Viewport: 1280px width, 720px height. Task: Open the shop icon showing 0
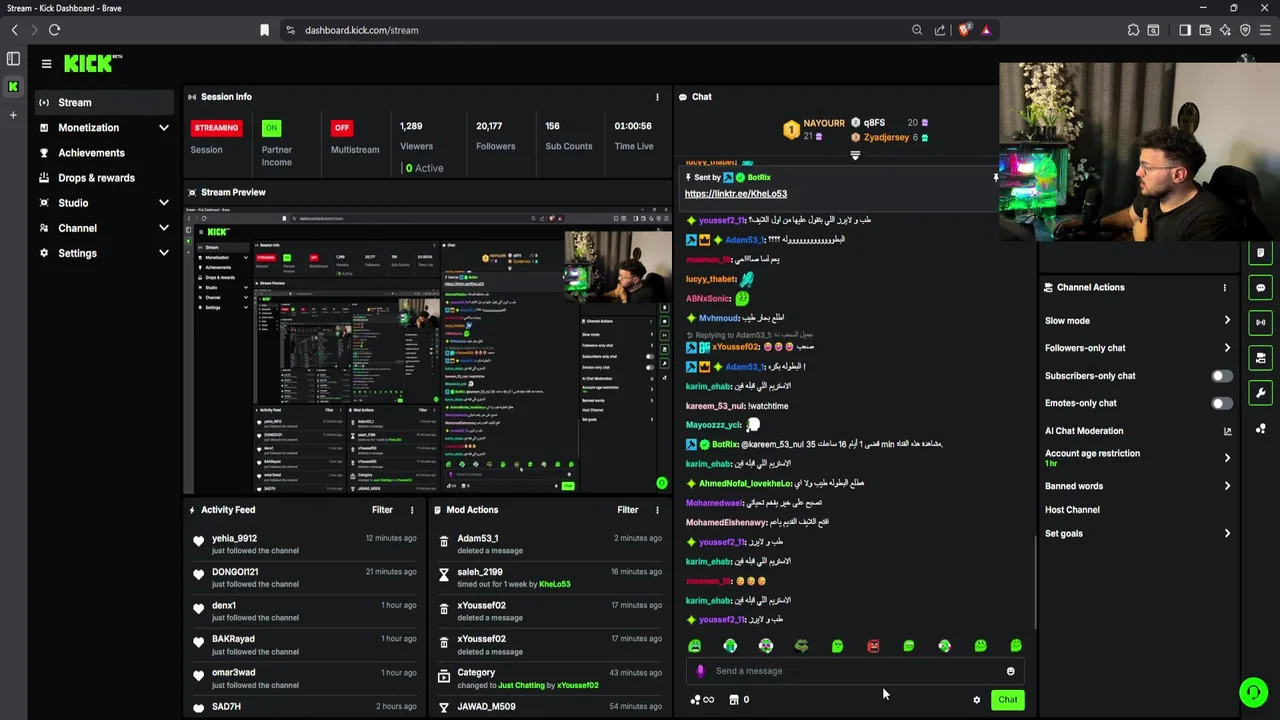(739, 700)
